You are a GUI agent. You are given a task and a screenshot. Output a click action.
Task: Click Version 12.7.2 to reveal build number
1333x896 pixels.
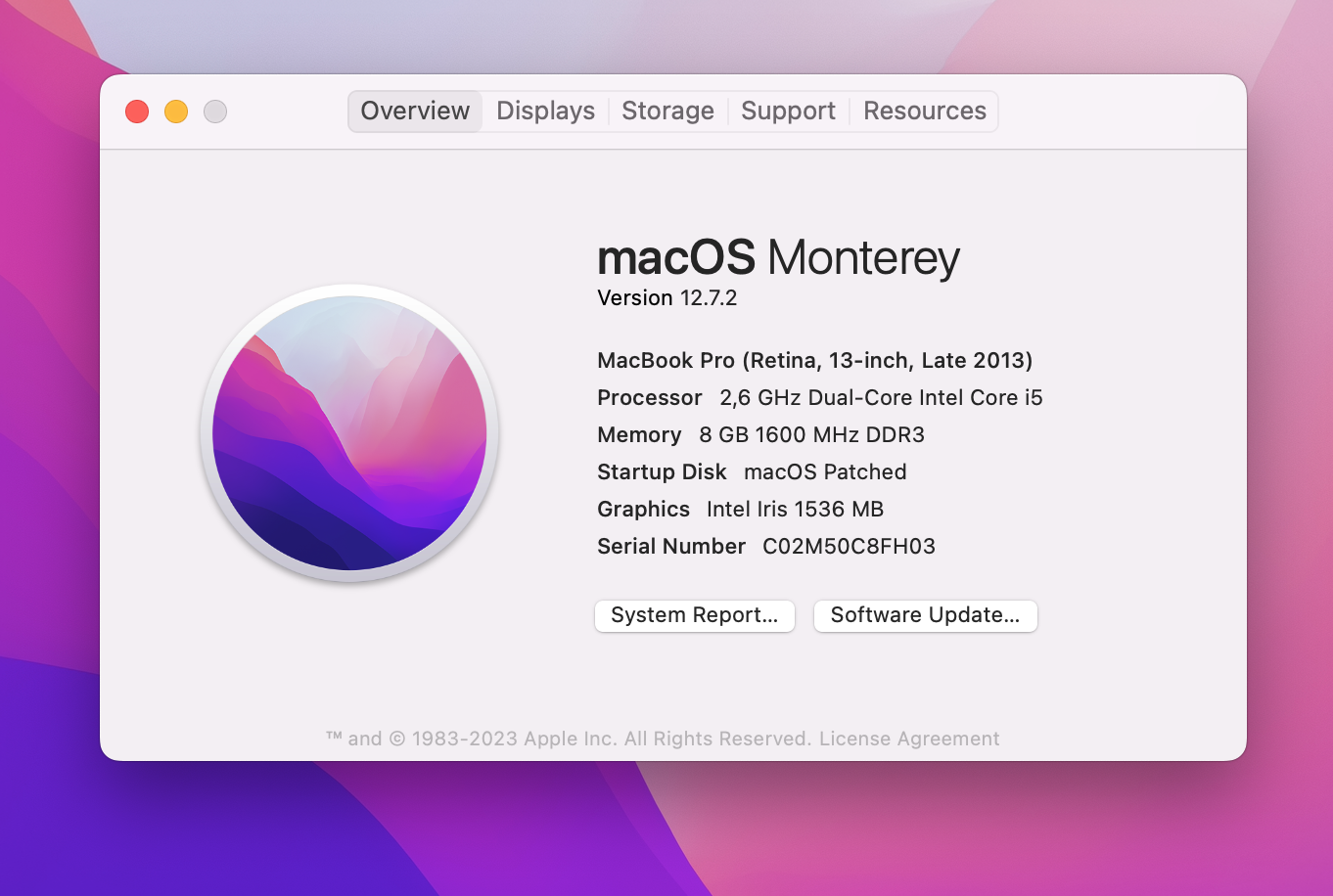click(x=666, y=297)
